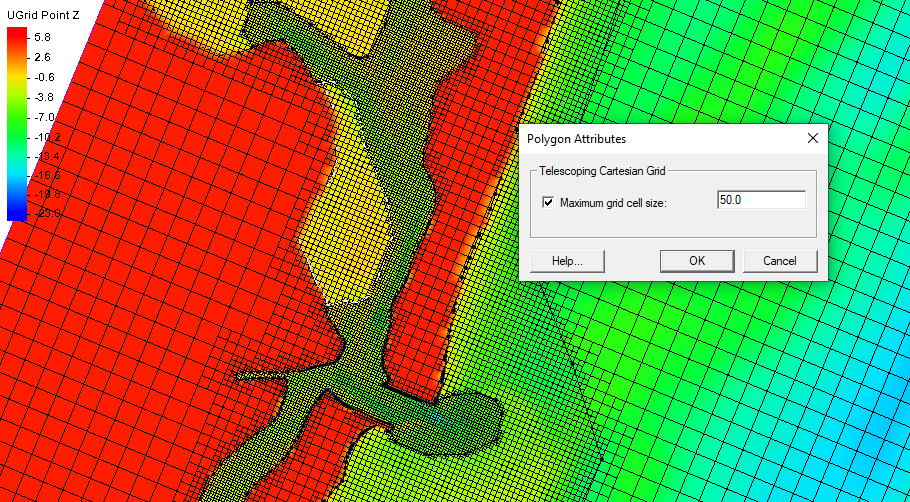The image size is (910, 502).
Task: Open Help for Polygon Attributes
Action: tap(568, 261)
